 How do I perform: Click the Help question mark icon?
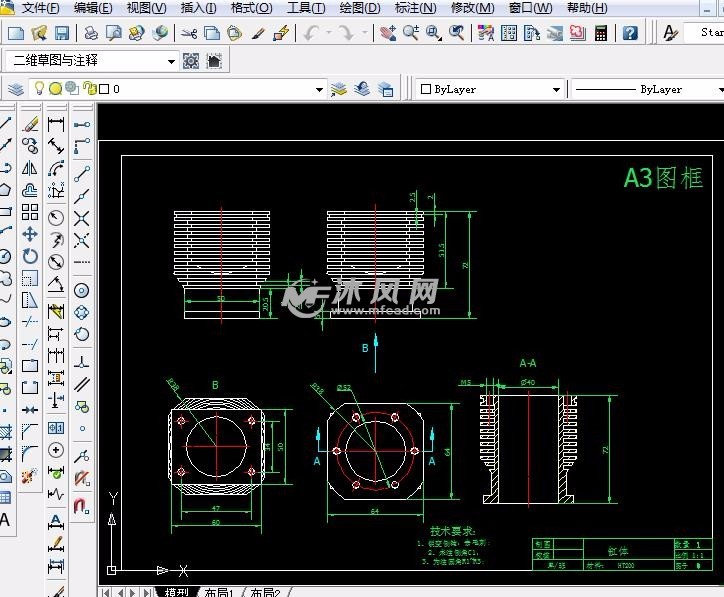[630, 33]
